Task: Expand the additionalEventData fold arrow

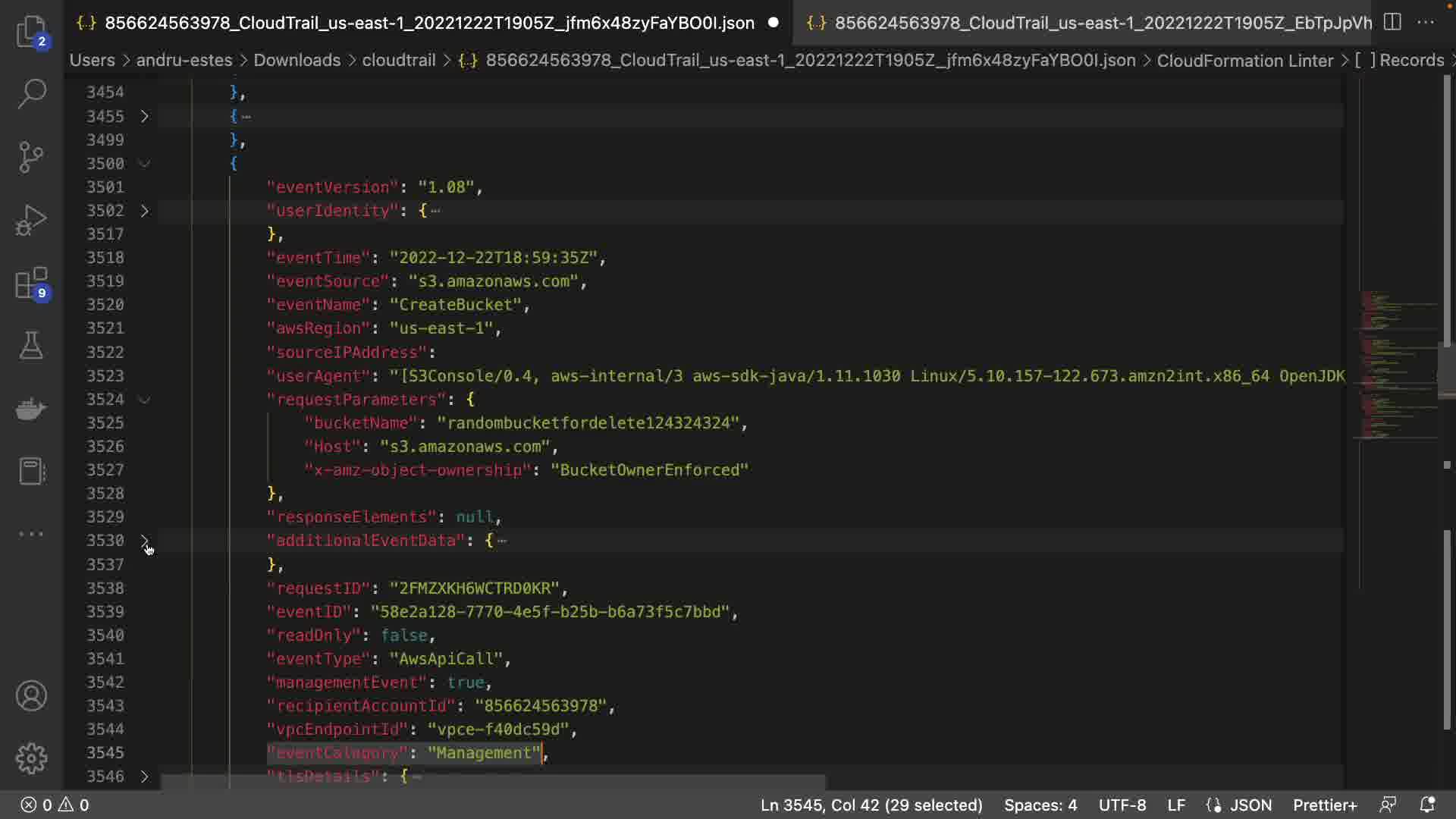Action: coord(144,541)
